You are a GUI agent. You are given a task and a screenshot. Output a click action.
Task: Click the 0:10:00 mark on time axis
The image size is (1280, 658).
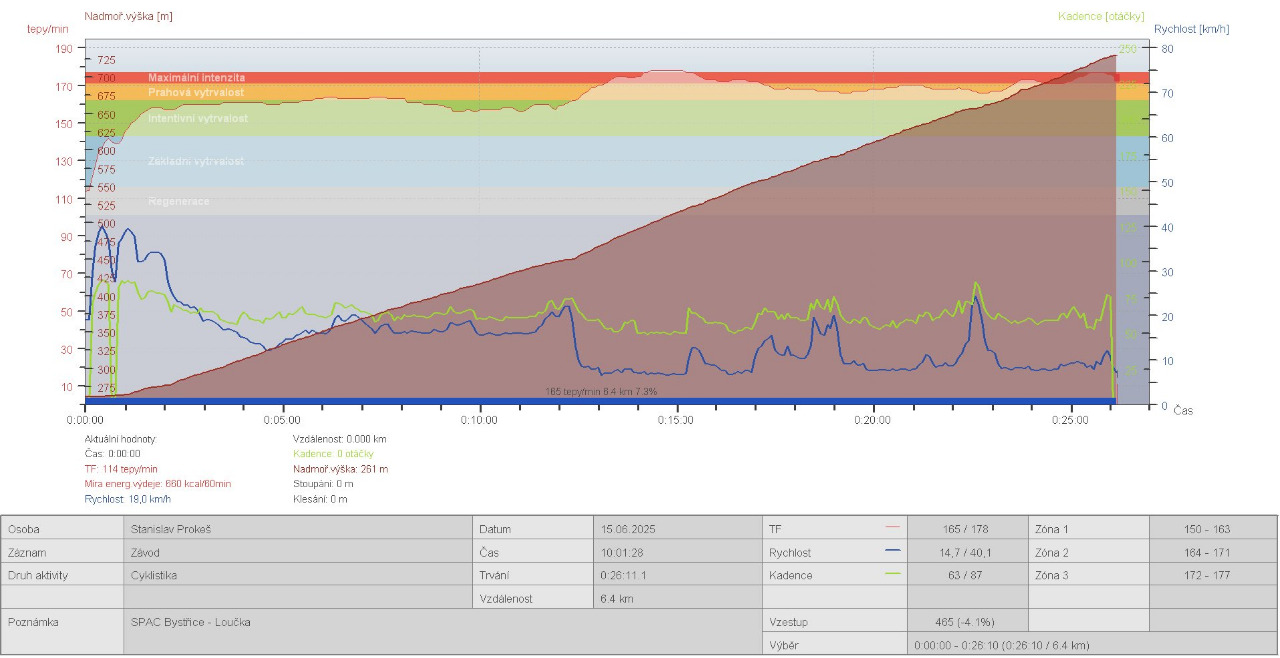click(x=479, y=420)
